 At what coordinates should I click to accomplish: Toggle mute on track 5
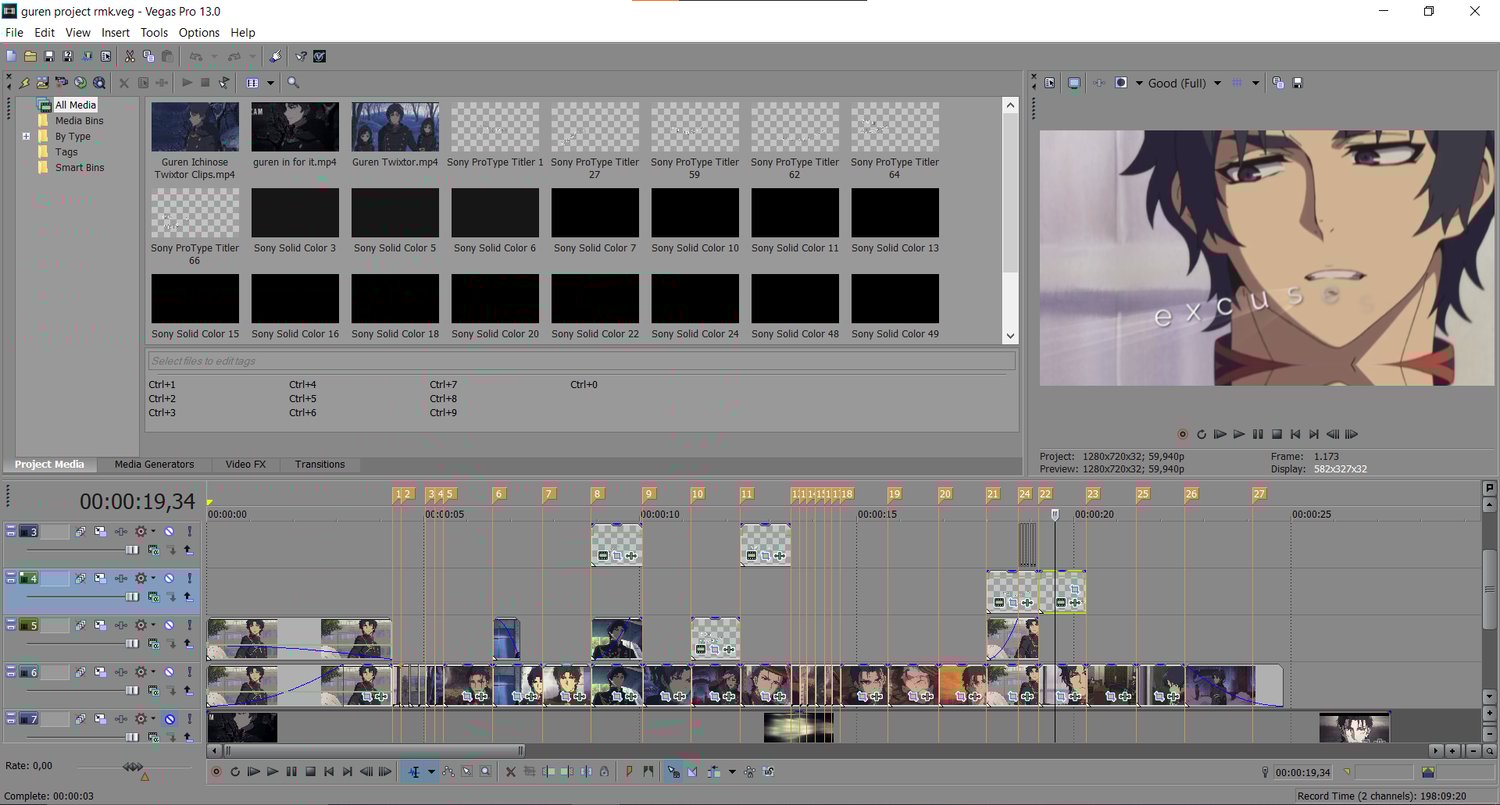[169, 625]
